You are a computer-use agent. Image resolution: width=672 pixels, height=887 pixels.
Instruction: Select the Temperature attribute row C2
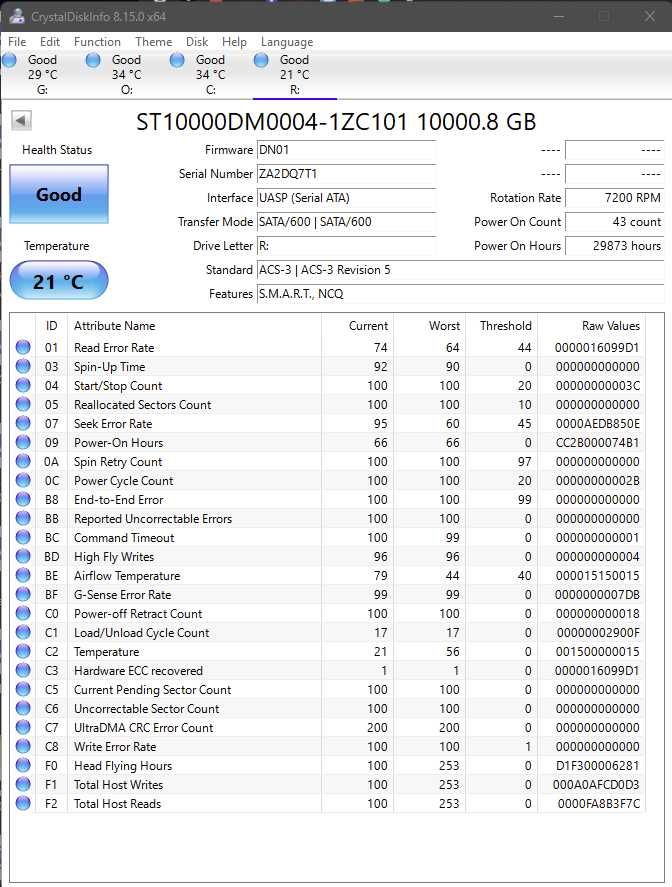[328, 652]
